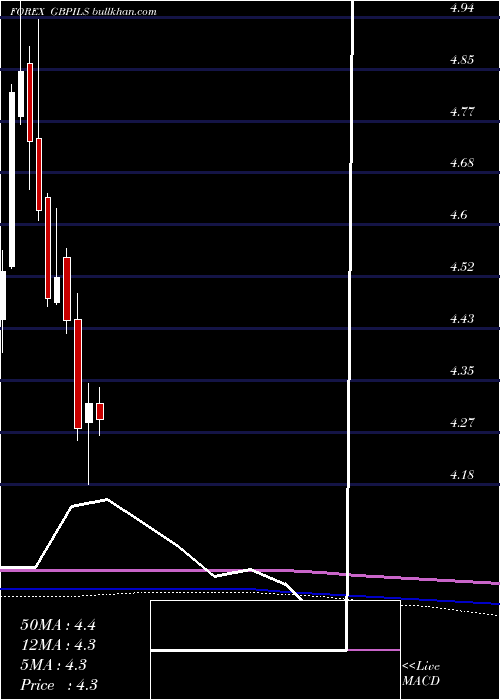Click the 4.43 price axis label
This screenshot has width=500, height=700.
pos(462,318)
